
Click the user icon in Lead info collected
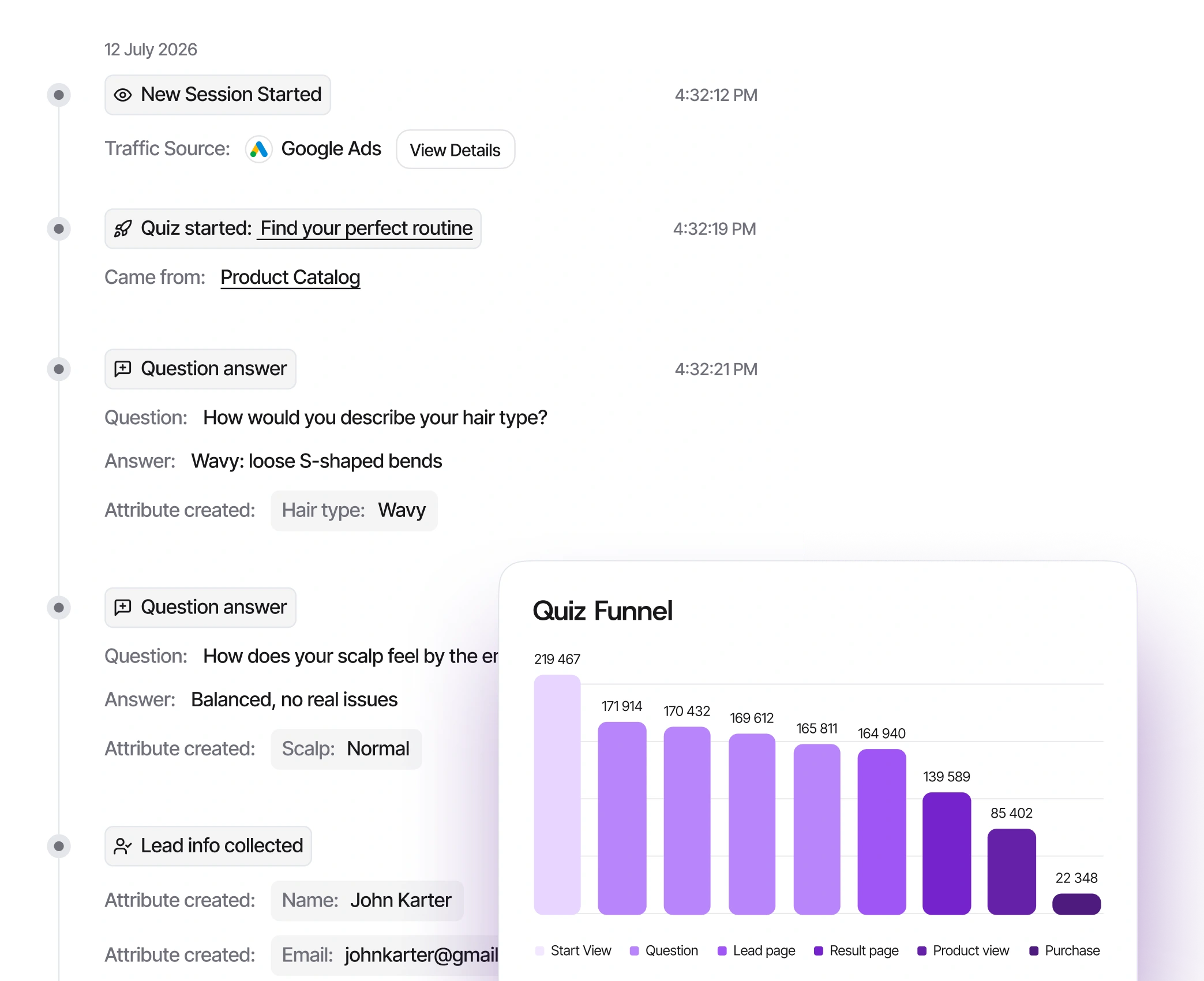point(123,846)
